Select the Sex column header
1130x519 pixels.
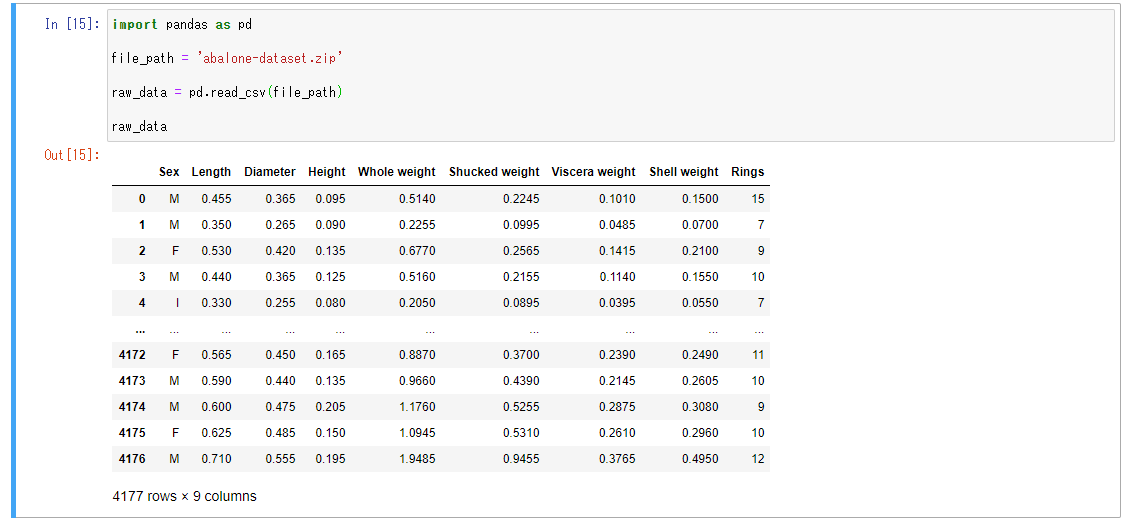point(169,172)
